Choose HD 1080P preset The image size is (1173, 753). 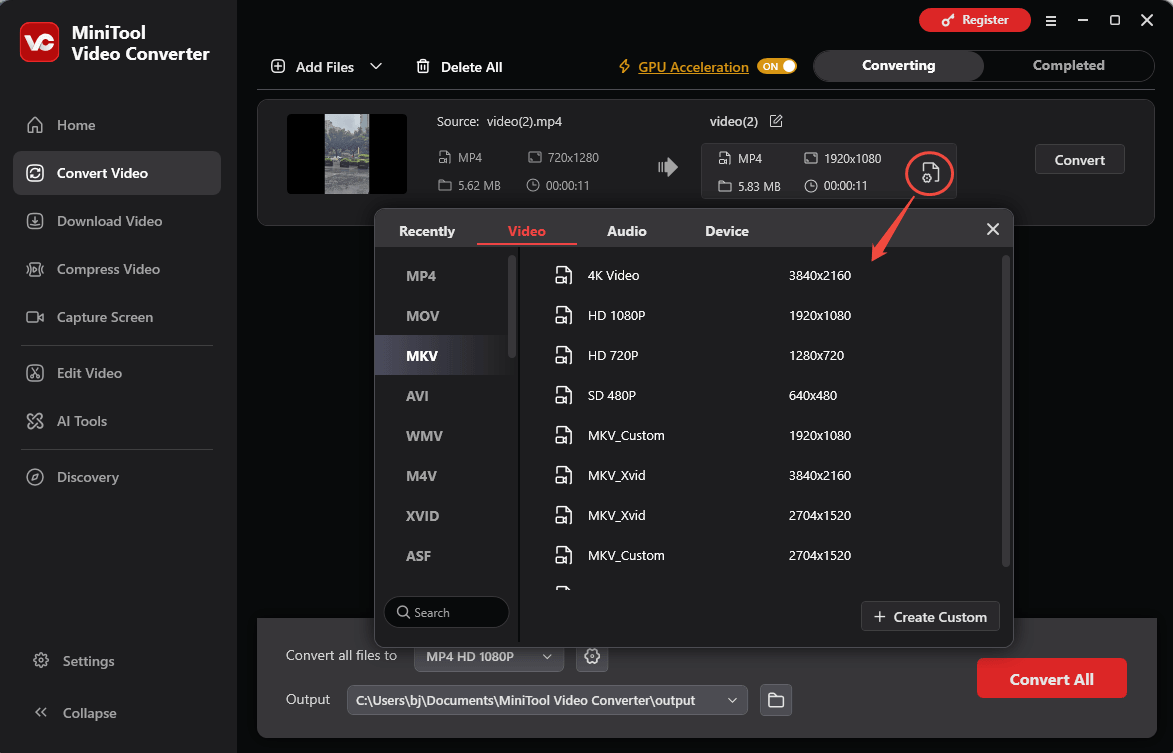[x=761, y=316]
